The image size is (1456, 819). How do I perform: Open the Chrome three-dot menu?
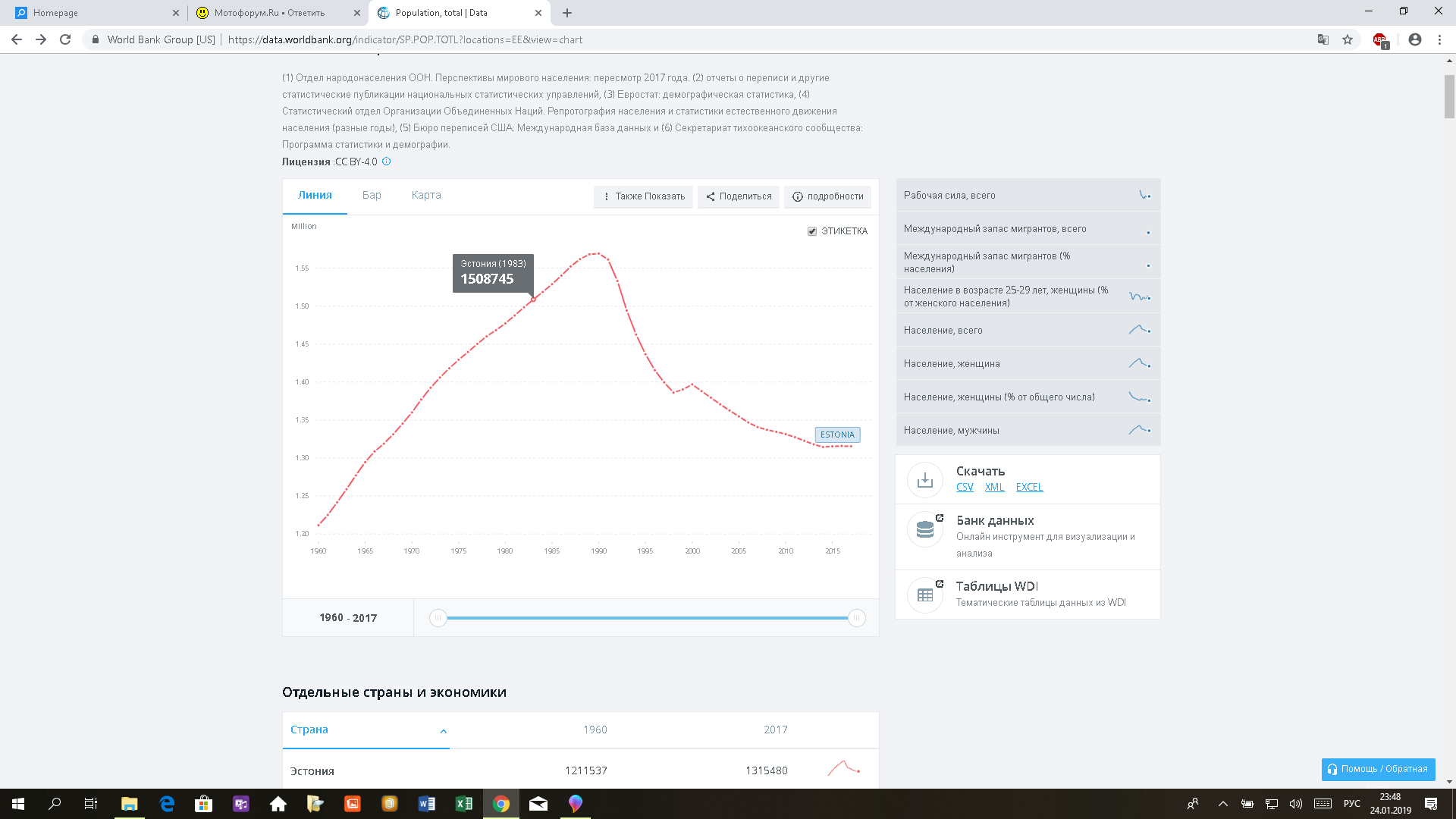pos(1439,39)
